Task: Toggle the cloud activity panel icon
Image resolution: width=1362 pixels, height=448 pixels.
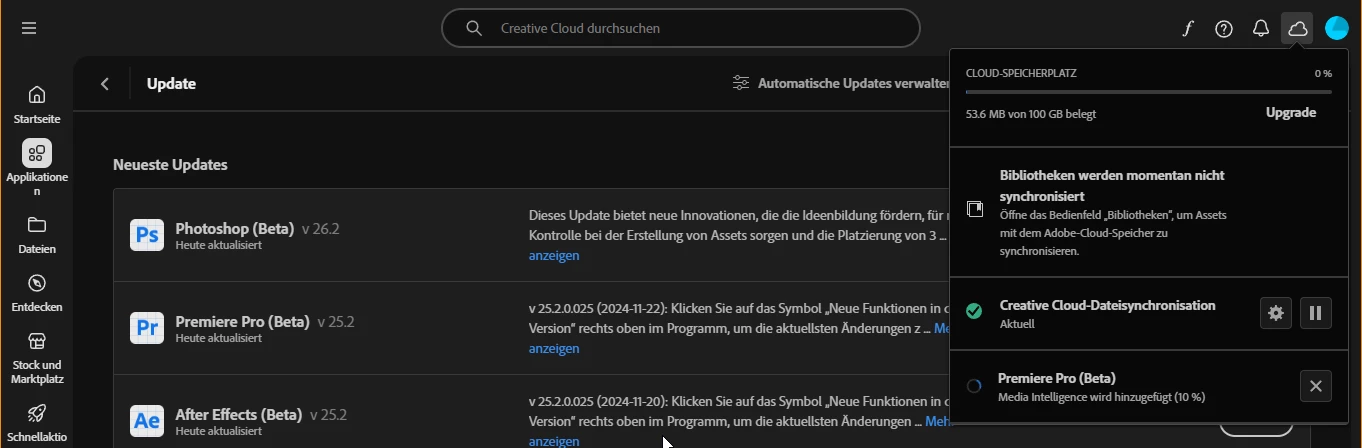Action: click(x=1297, y=28)
